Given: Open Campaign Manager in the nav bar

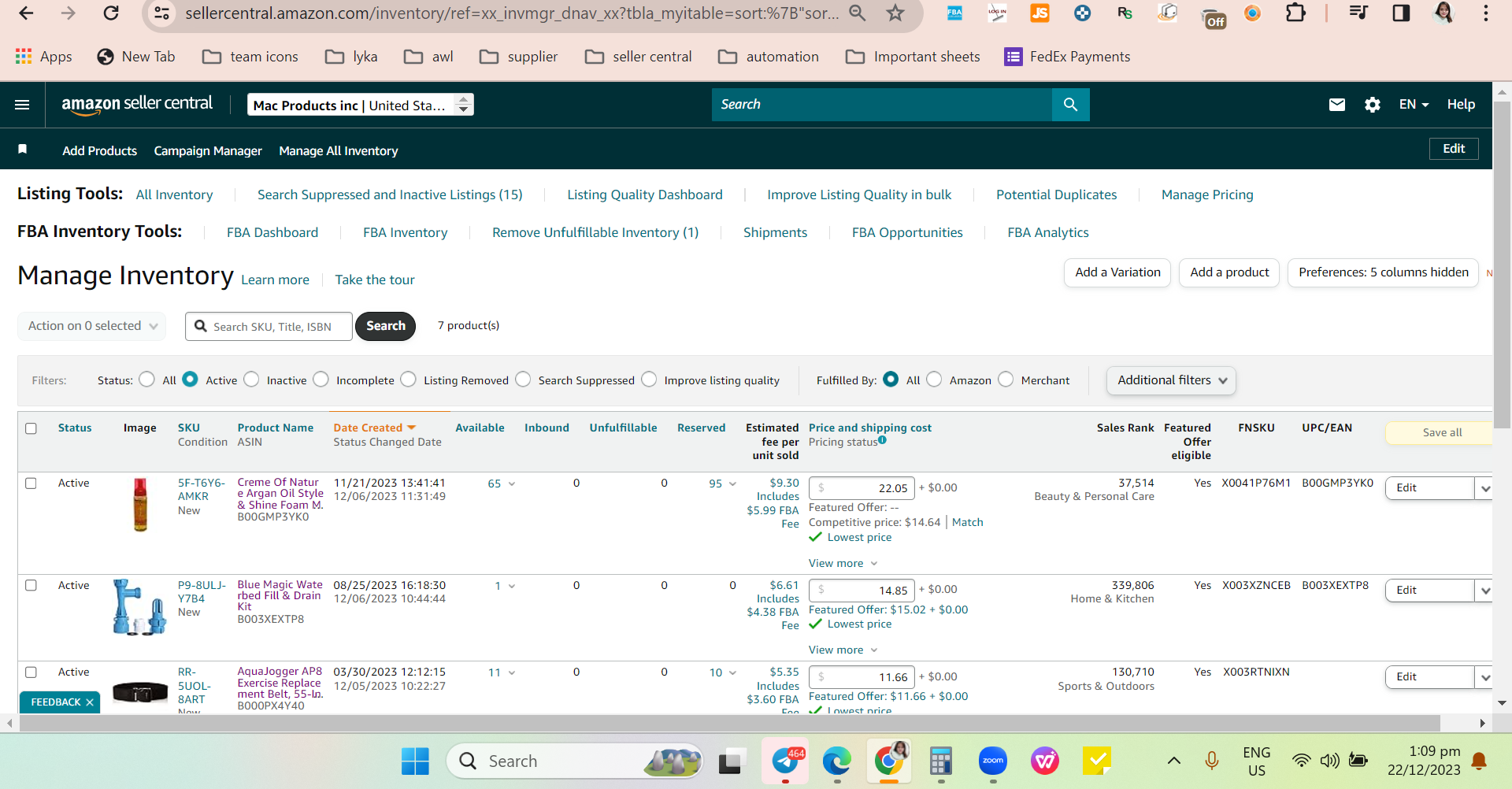Looking at the screenshot, I should pyautogui.click(x=208, y=150).
